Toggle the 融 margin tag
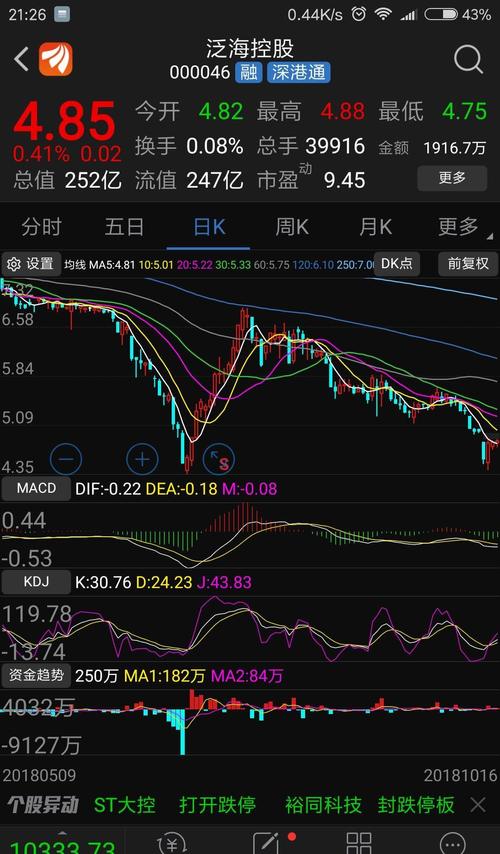This screenshot has height=854, width=500. [x=248, y=72]
